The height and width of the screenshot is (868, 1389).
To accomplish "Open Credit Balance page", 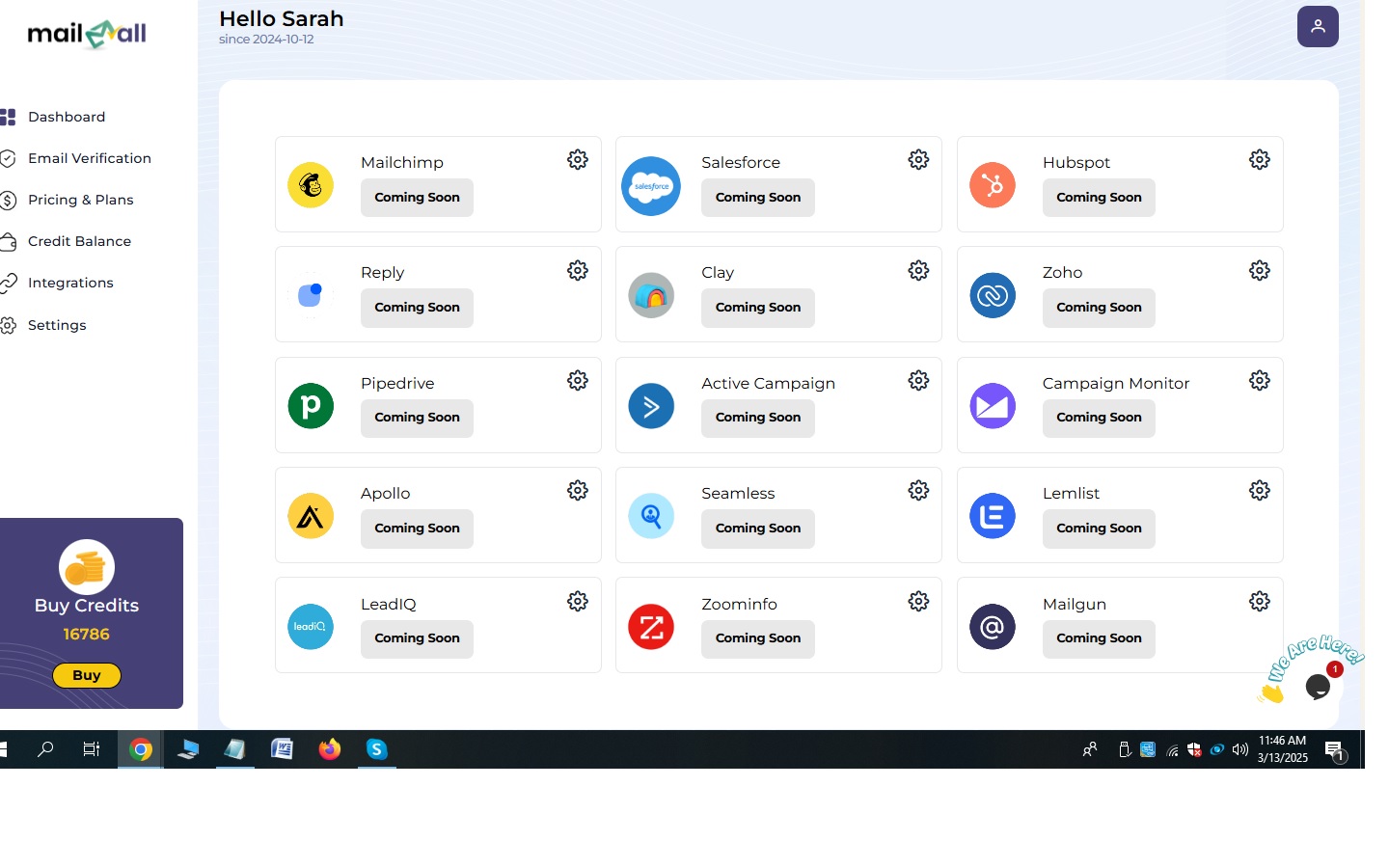I will click(x=79, y=241).
